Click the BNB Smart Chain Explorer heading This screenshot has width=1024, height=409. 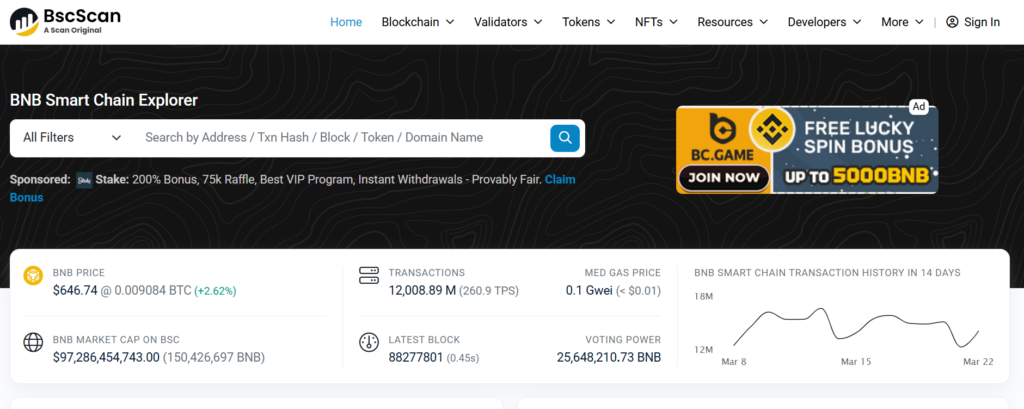pyautogui.click(x=104, y=101)
